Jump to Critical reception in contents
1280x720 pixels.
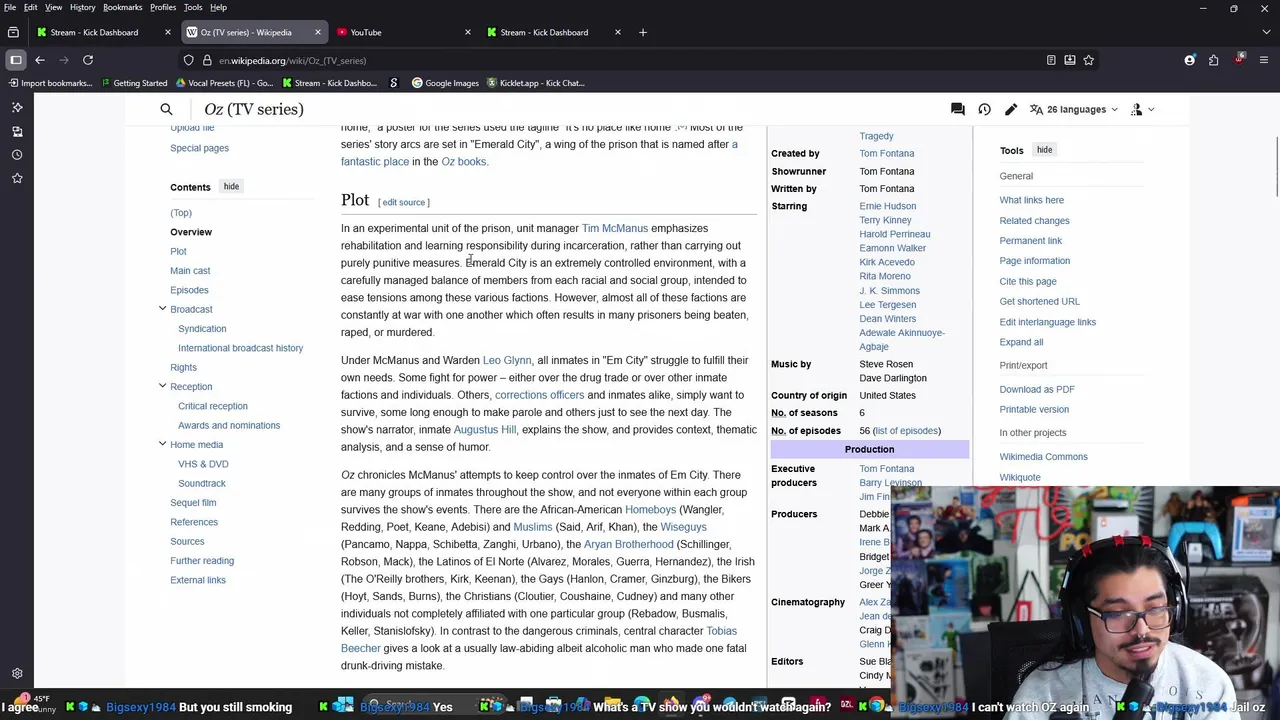[213, 406]
